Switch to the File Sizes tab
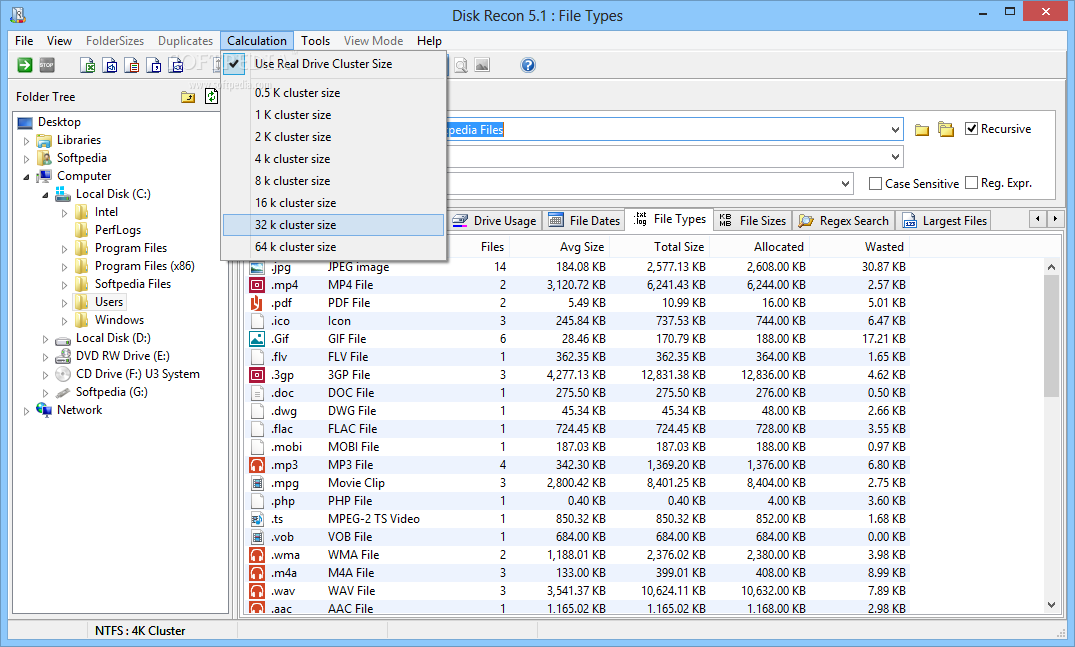 [x=753, y=221]
